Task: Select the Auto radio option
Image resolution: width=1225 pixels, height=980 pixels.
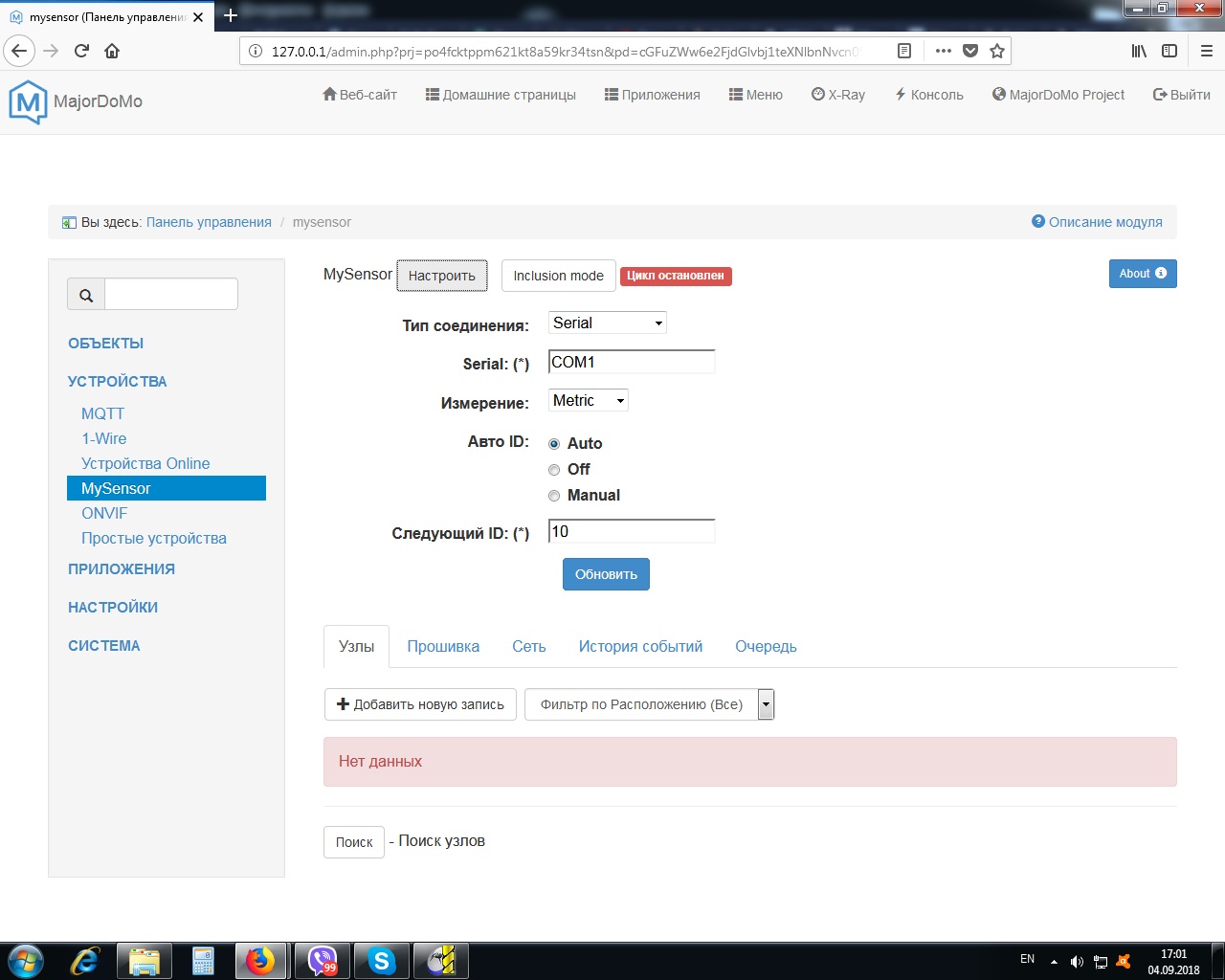Action: 554,444
